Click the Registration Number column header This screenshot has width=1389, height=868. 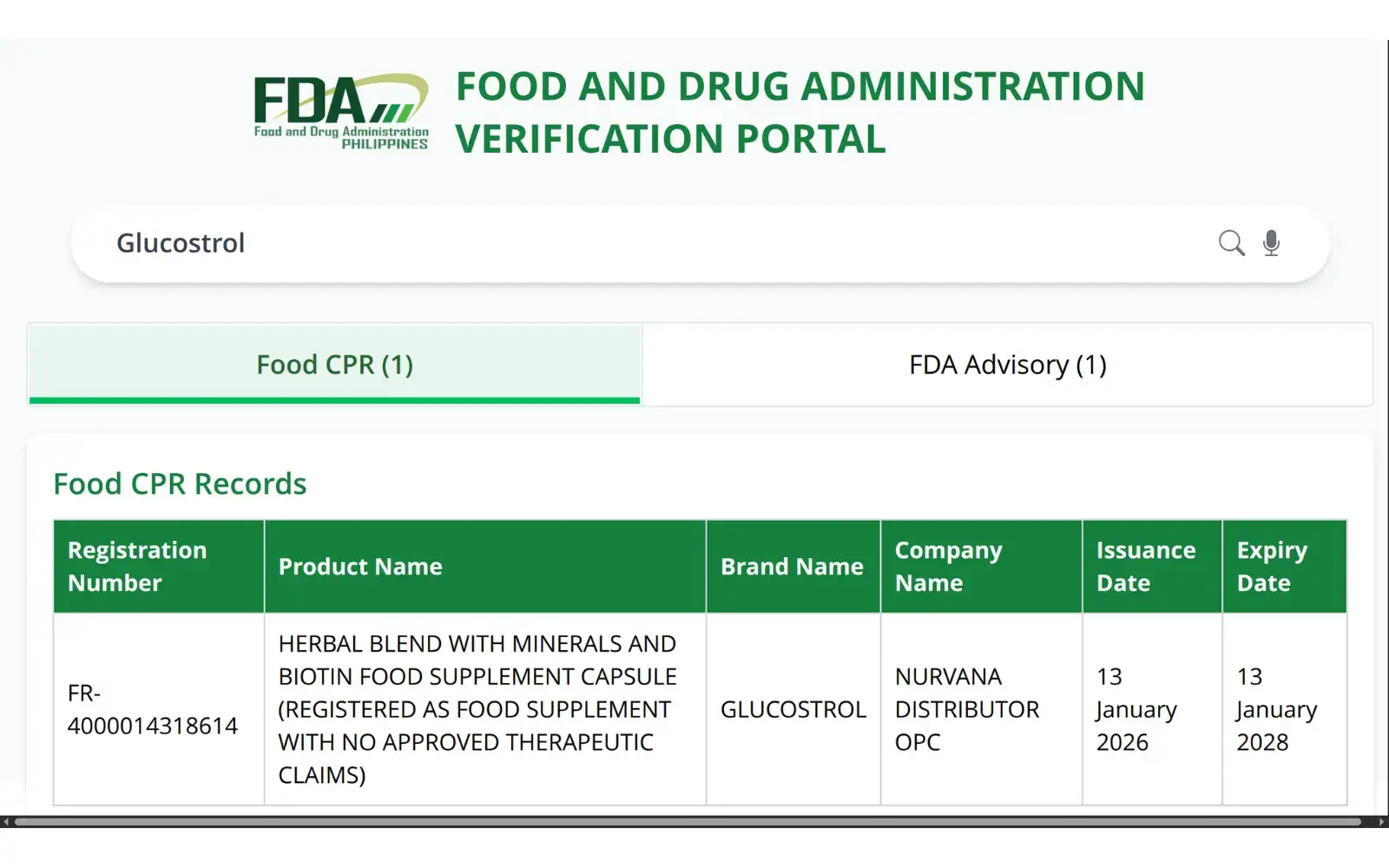click(137, 566)
